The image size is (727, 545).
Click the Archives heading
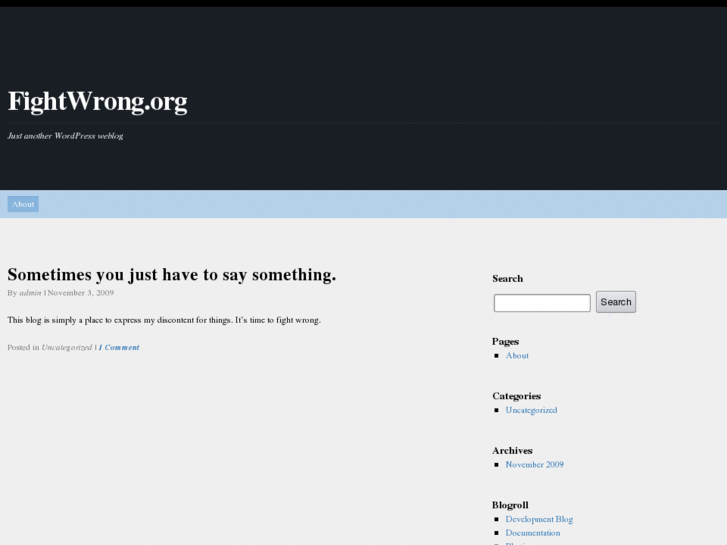click(512, 451)
